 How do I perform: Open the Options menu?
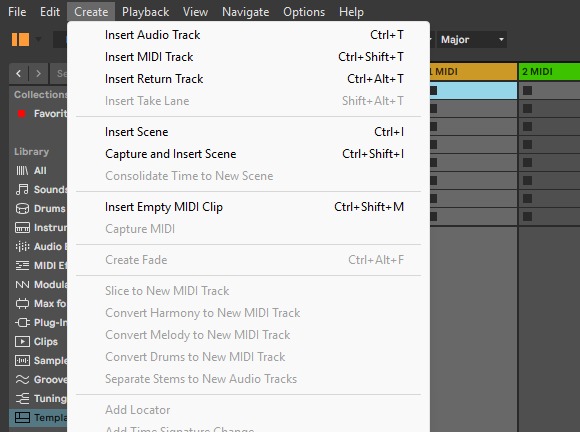(x=304, y=12)
